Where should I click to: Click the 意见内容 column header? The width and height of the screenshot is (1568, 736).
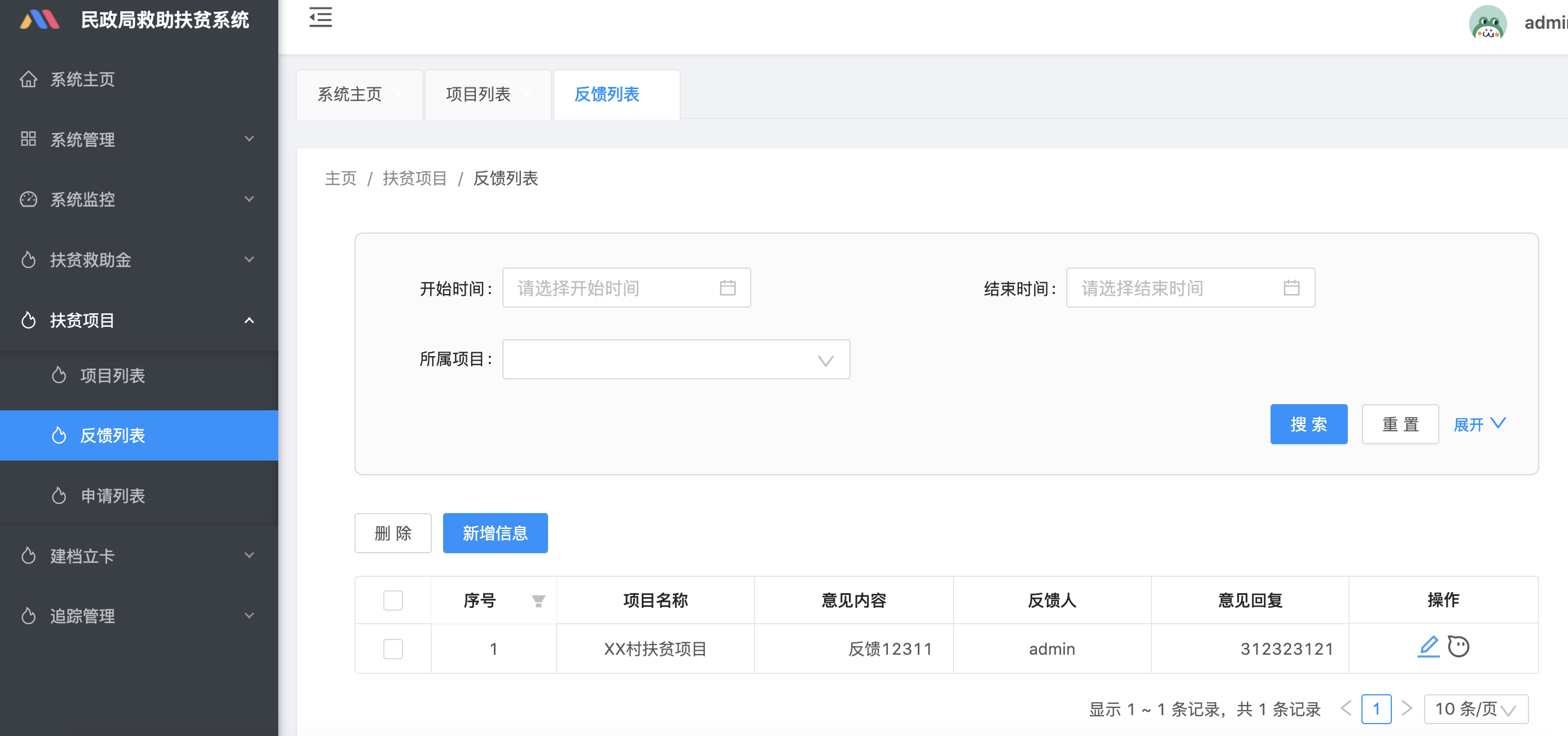(853, 600)
